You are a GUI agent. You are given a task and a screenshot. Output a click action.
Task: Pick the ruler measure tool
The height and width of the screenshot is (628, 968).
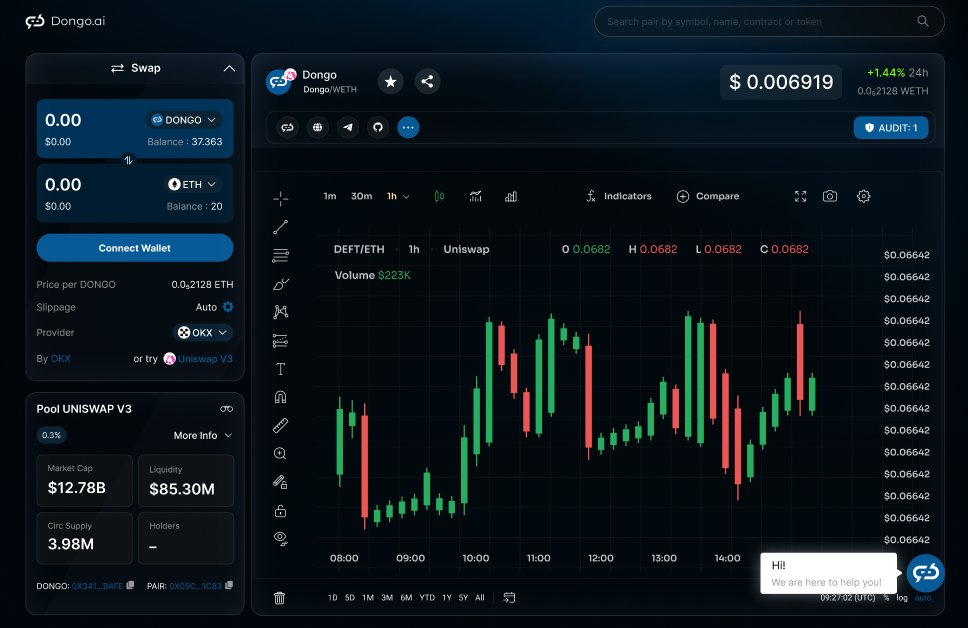[280, 425]
